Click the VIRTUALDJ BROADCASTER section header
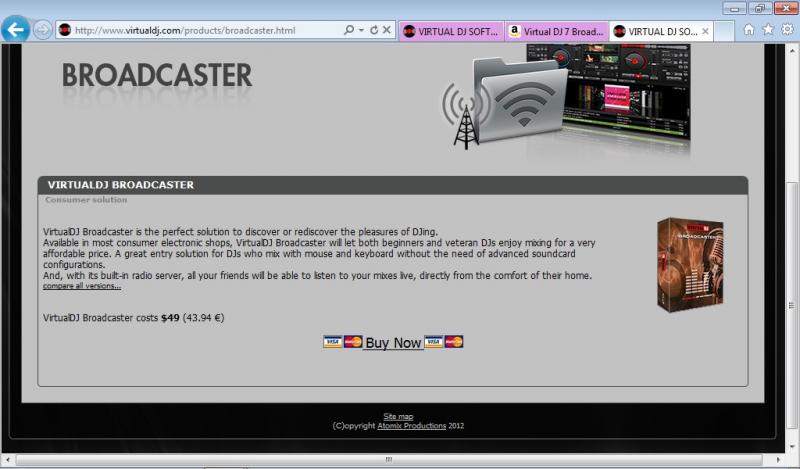The width and height of the screenshot is (800, 469). (x=393, y=185)
